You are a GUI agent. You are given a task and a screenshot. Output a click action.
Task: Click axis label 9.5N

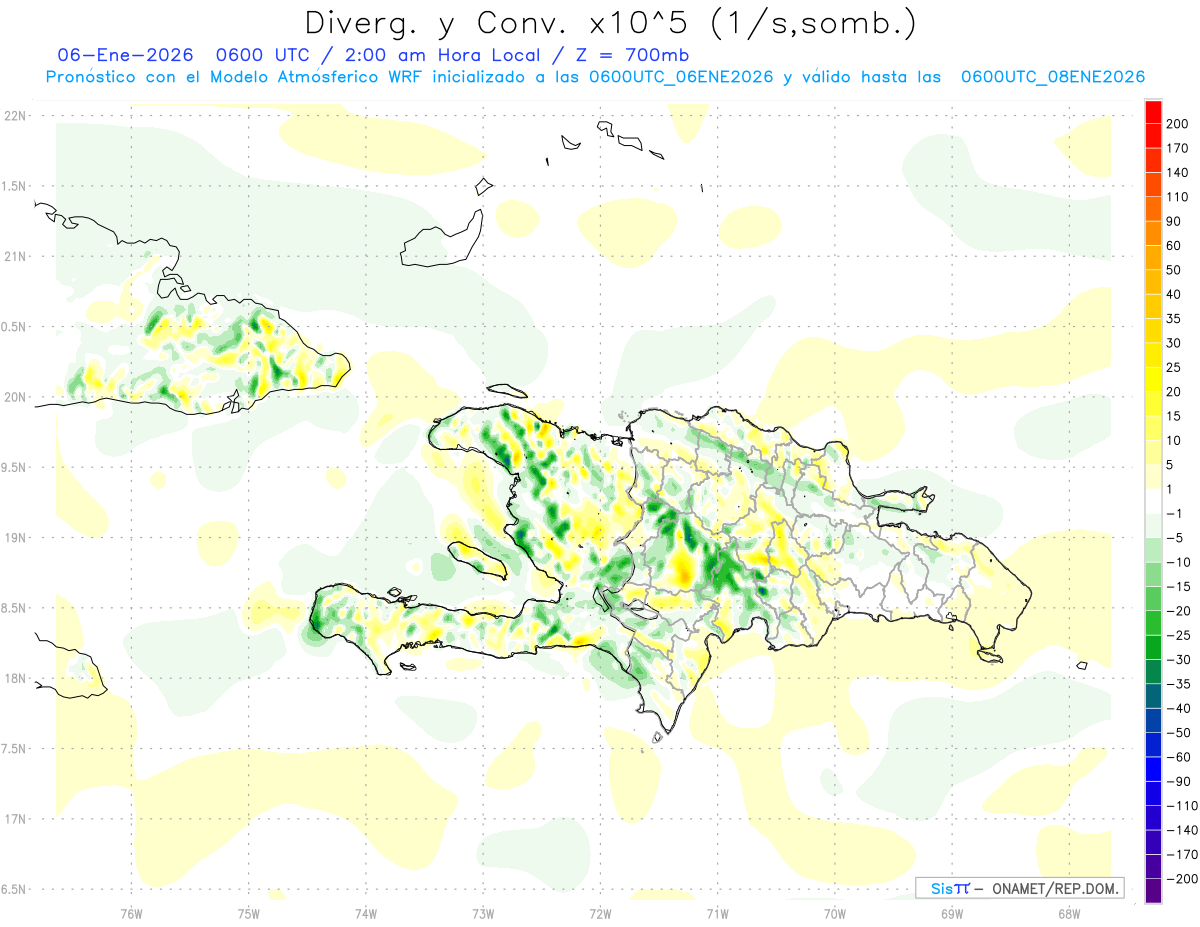click(x=15, y=468)
